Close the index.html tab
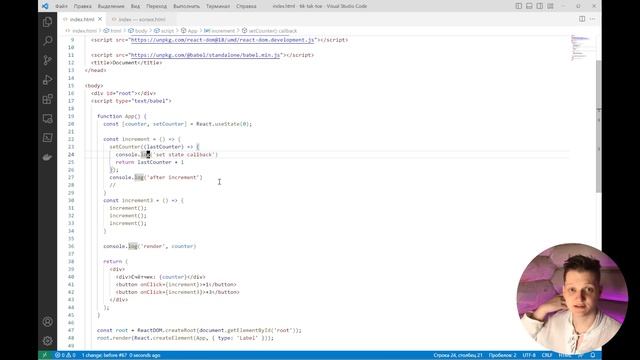Screen dimensions: 640x360 pos(100,19)
